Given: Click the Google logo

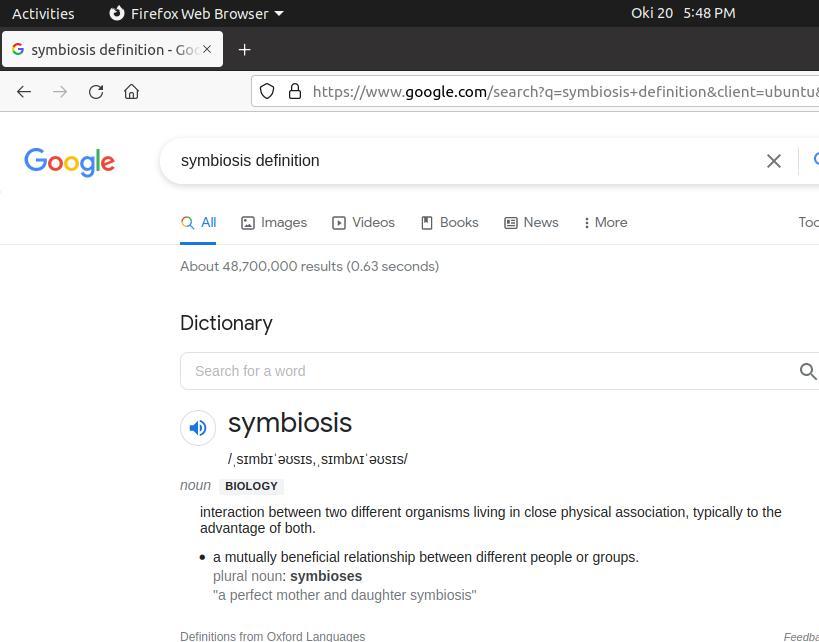Looking at the screenshot, I should (x=69, y=161).
